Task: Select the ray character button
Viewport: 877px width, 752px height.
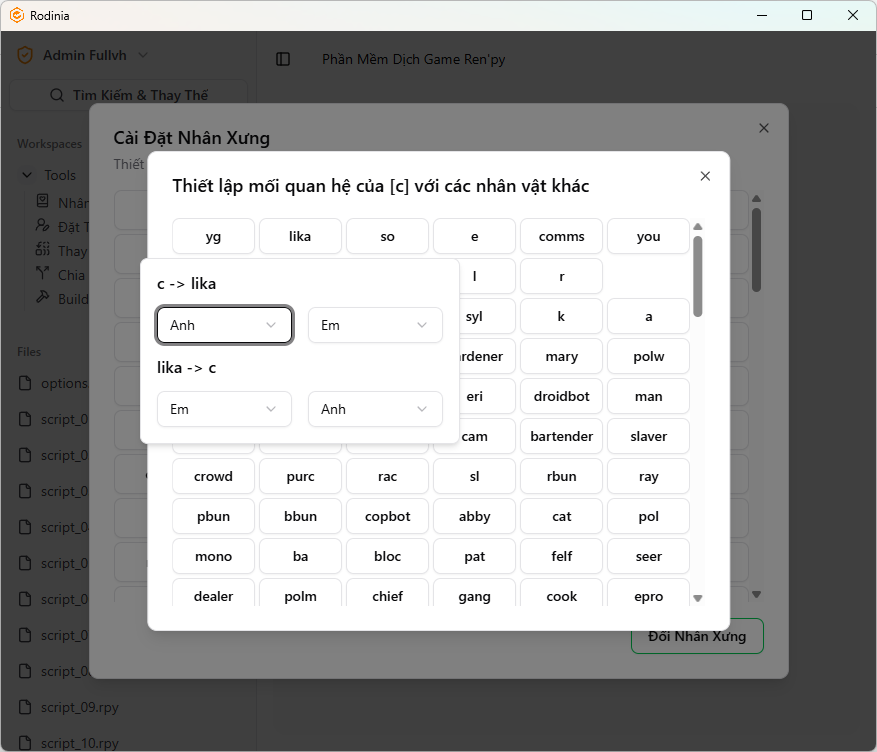Action: (x=648, y=476)
